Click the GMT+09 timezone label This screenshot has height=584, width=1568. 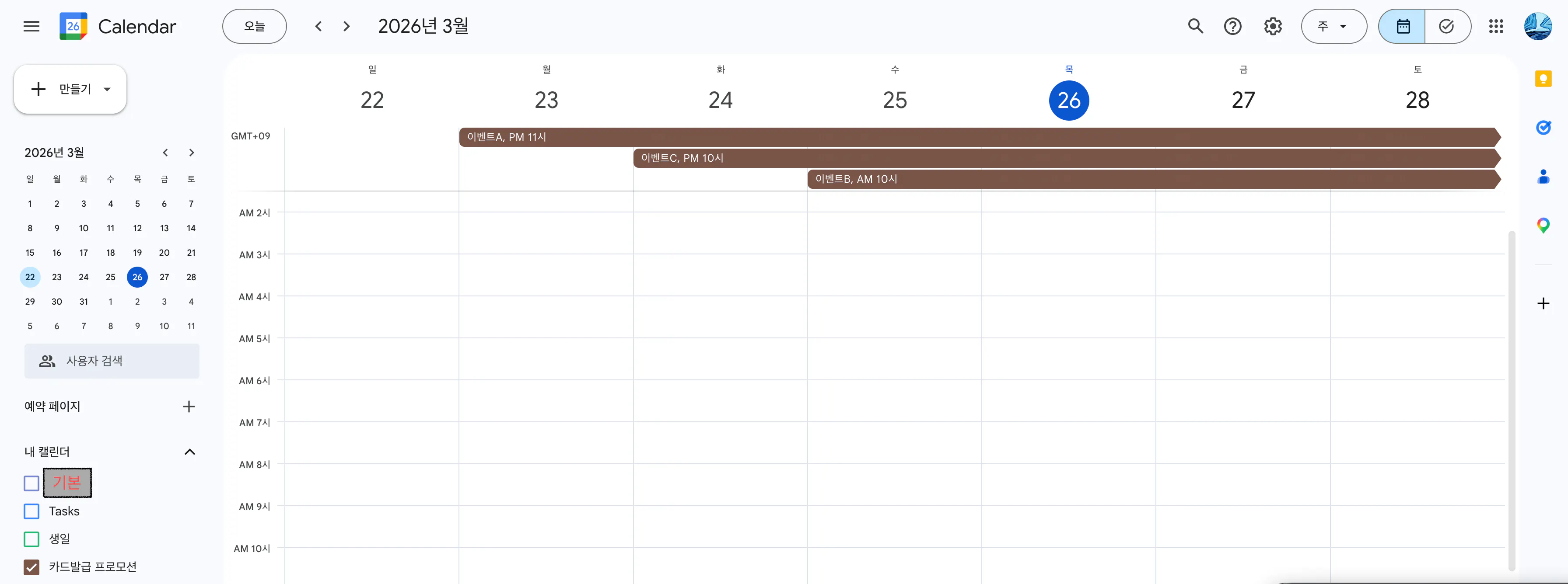pos(250,136)
